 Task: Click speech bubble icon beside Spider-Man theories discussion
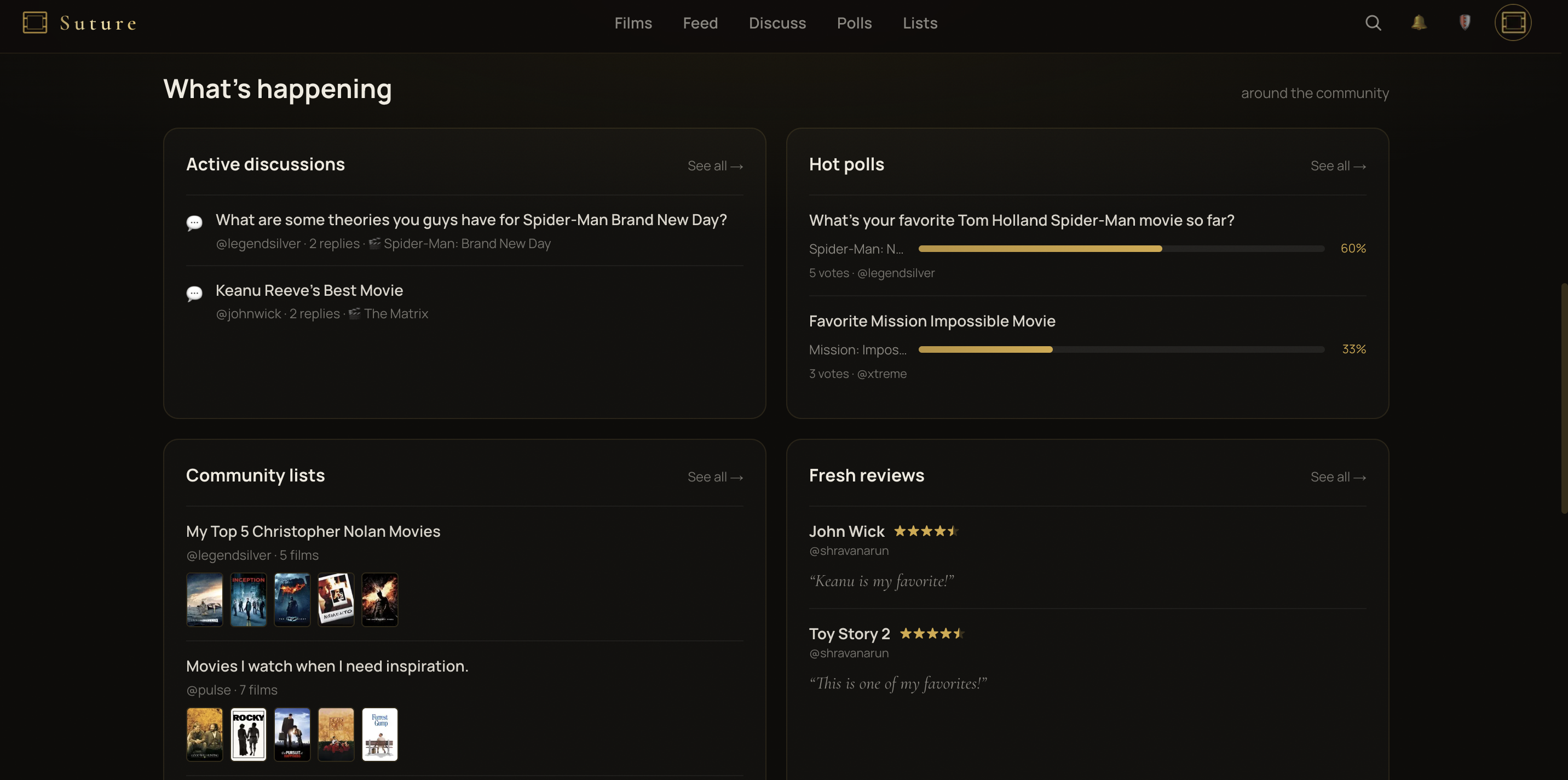point(194,223)
